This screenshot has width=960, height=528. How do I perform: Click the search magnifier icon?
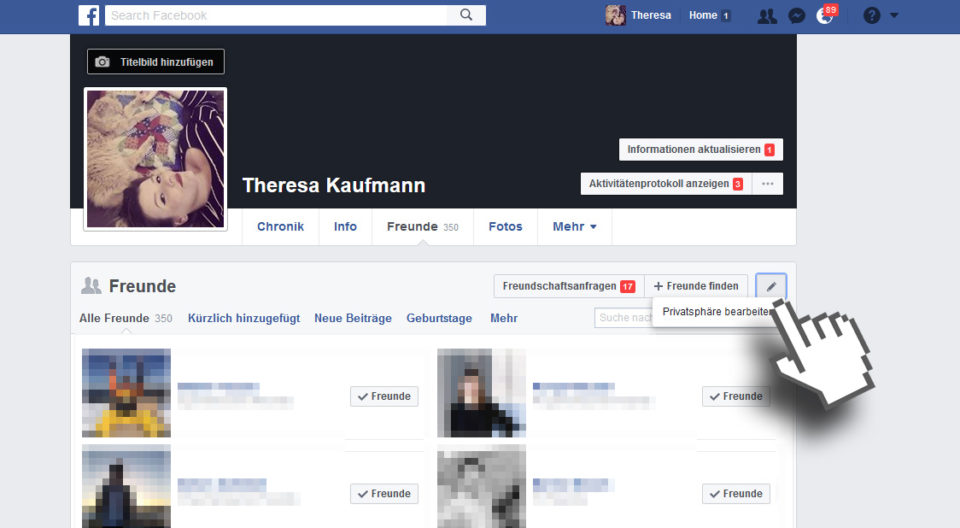pos(466,15)
